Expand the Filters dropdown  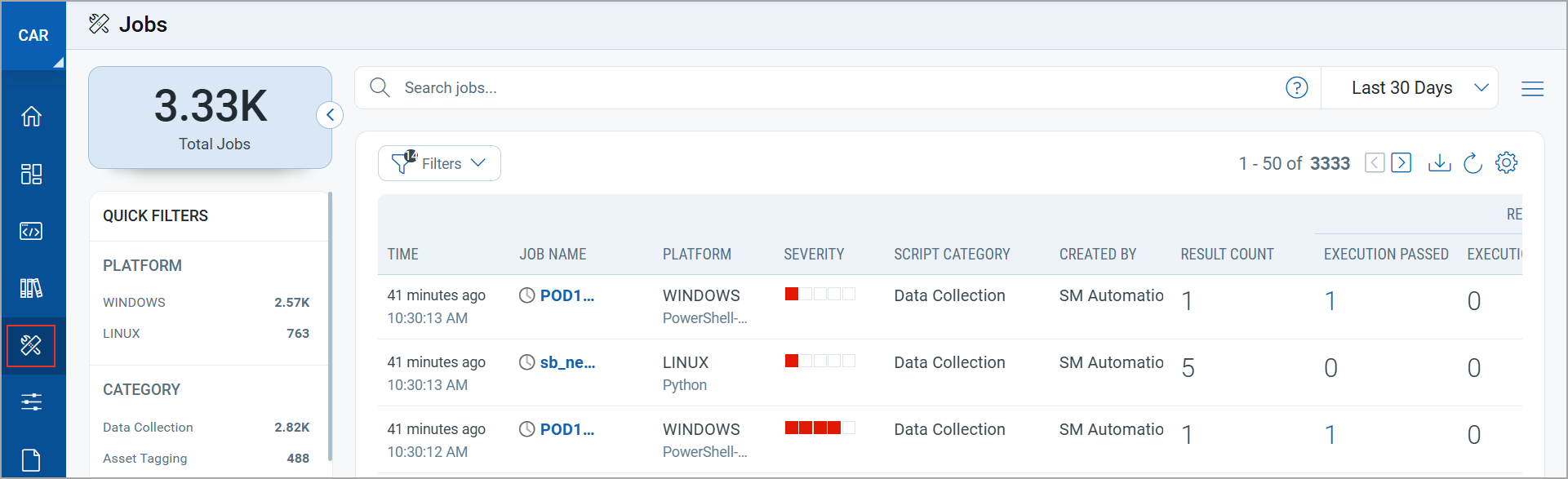click(439, 163)
